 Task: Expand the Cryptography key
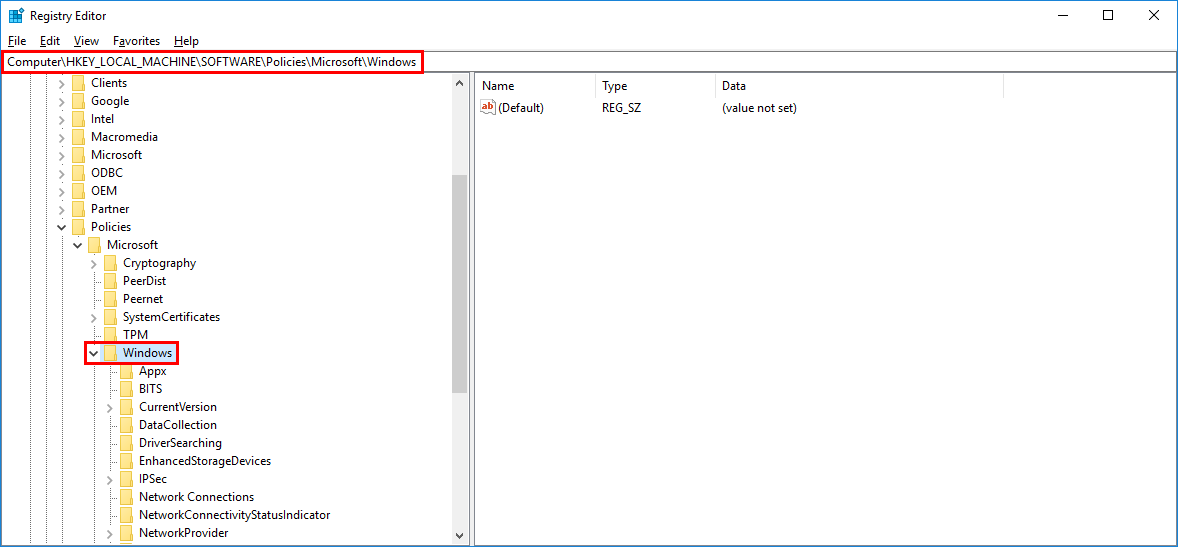click(93, 264)
